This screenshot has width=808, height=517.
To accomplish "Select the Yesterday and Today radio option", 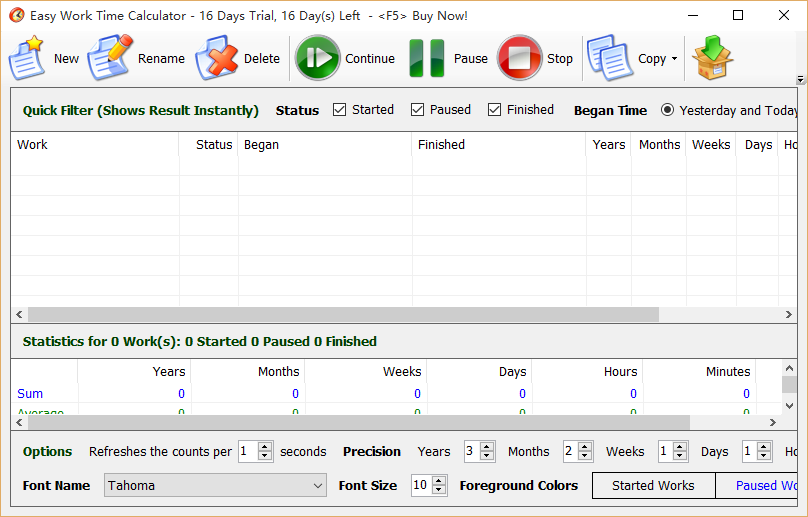I will pyautogui.click(x=667, y=110).
